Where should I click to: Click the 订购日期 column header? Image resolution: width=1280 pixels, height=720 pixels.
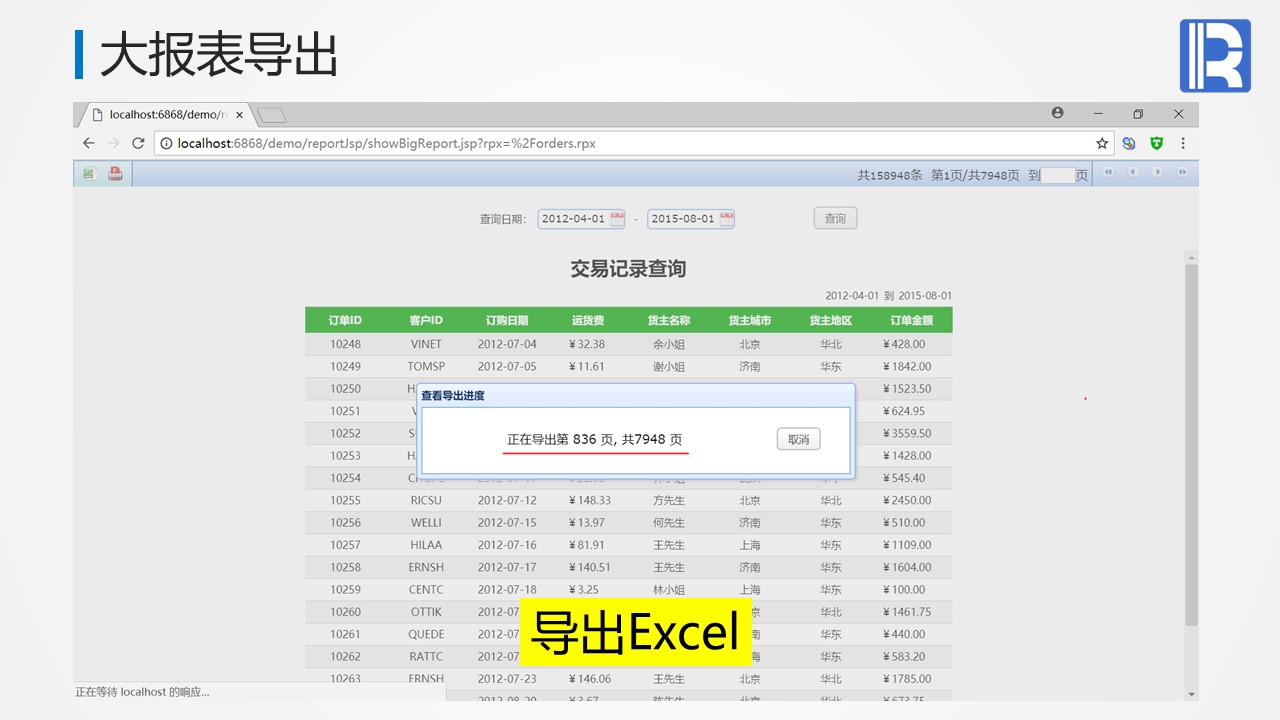(507, 321)
